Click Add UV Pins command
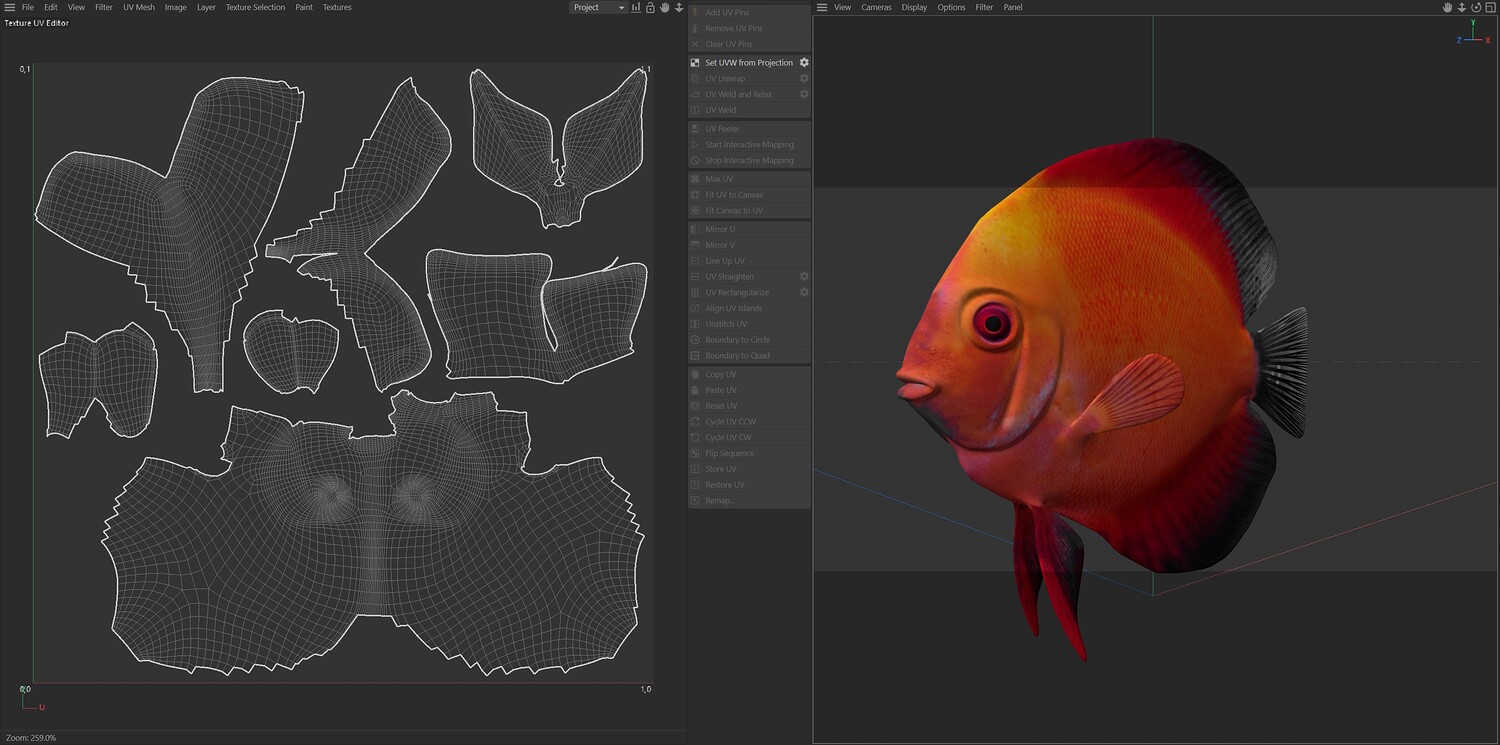This screenshot has width=1500, height=745. point(749,12)
